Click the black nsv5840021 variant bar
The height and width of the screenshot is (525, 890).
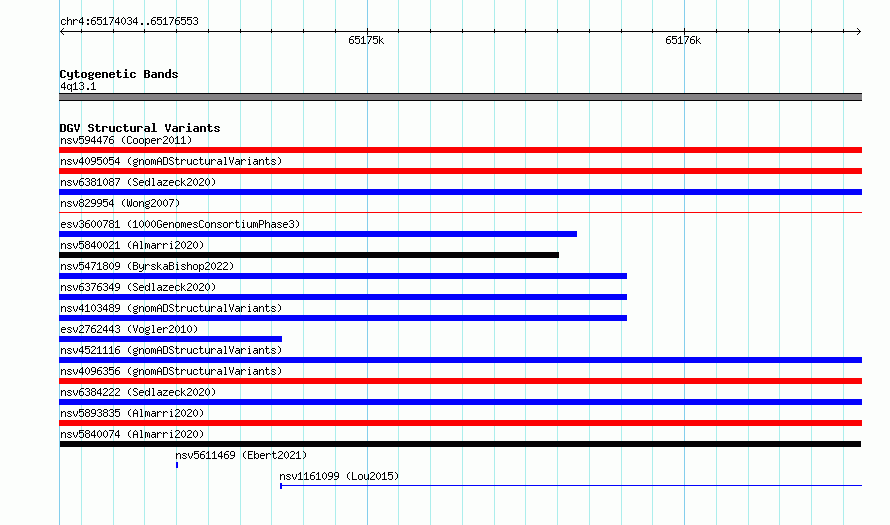pyautogui.click(x=309, y=255)
